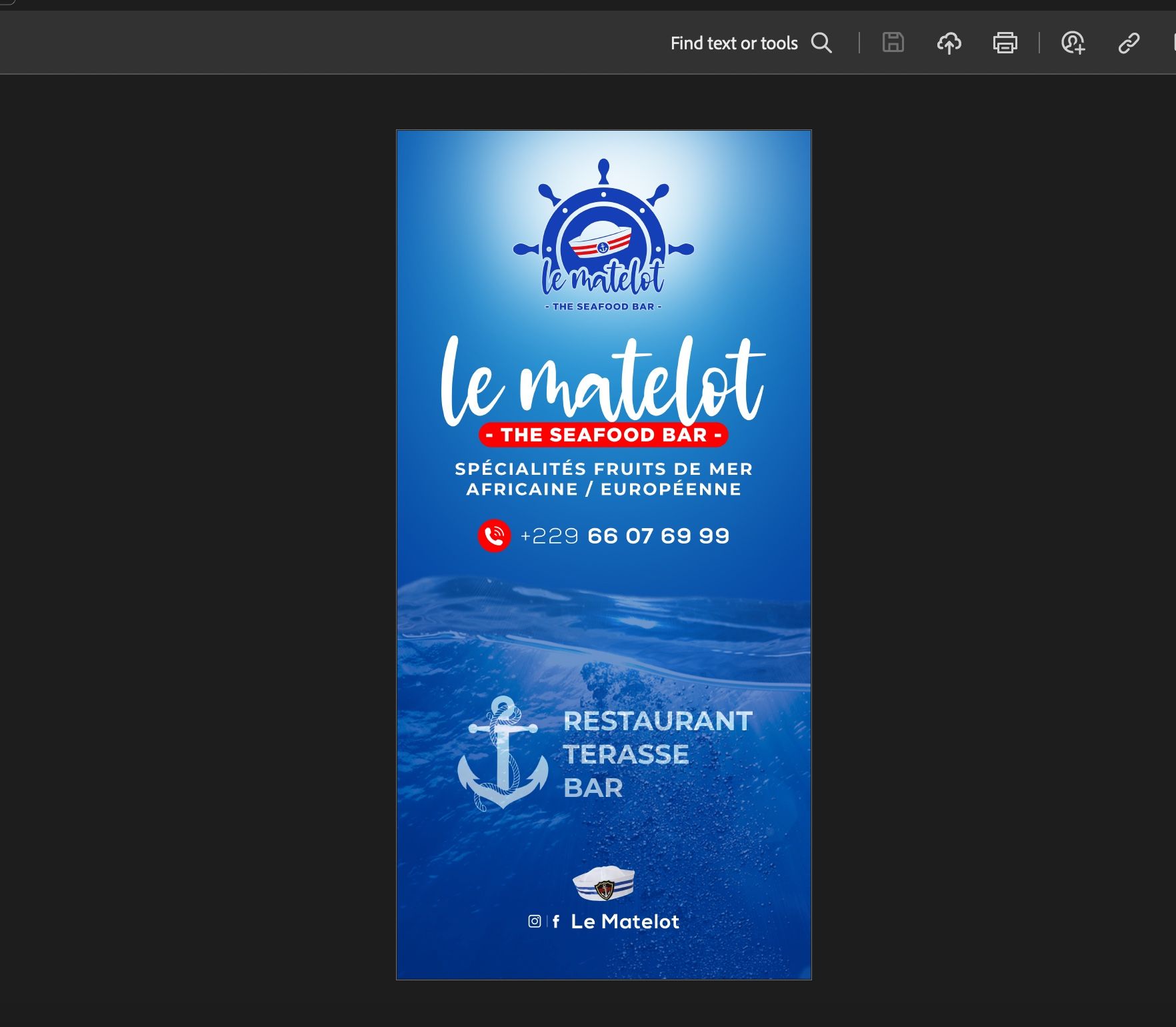This screenshot has width=1176, height=1027.
Task: Click the ship wheel logo at top
Action: point(603,235)
